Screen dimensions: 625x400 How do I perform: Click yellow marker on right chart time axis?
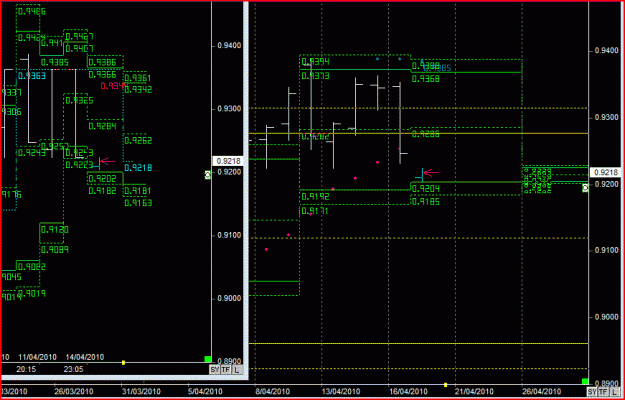click(x=446, y=385)
